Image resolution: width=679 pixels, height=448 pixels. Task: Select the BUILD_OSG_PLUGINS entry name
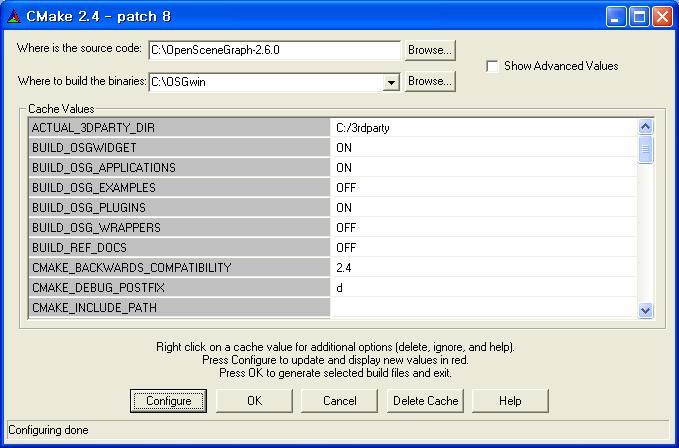tap(179, 207)
